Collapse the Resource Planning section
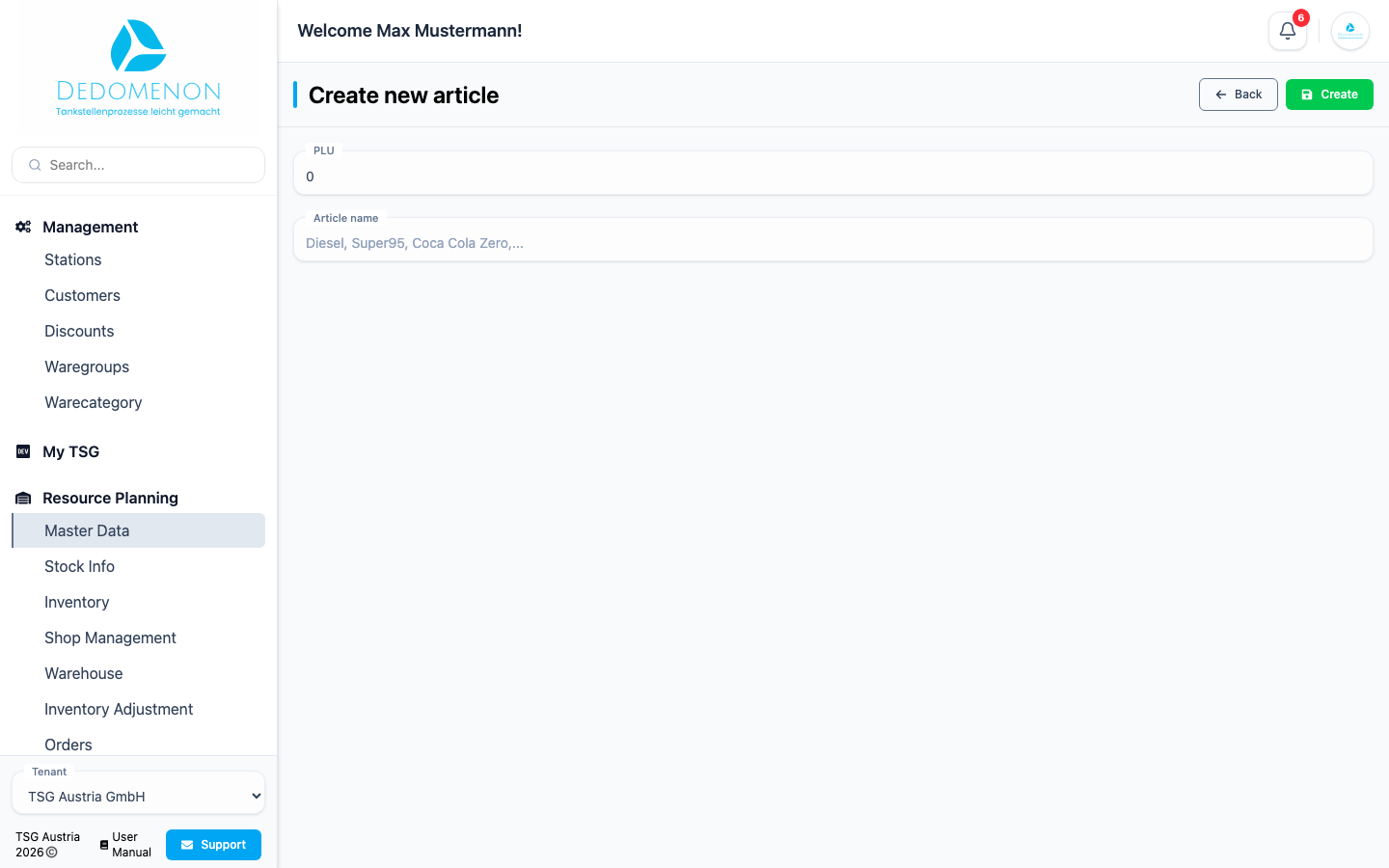The width and height of the screenshot is (1389, 868). tap(110, 498)
